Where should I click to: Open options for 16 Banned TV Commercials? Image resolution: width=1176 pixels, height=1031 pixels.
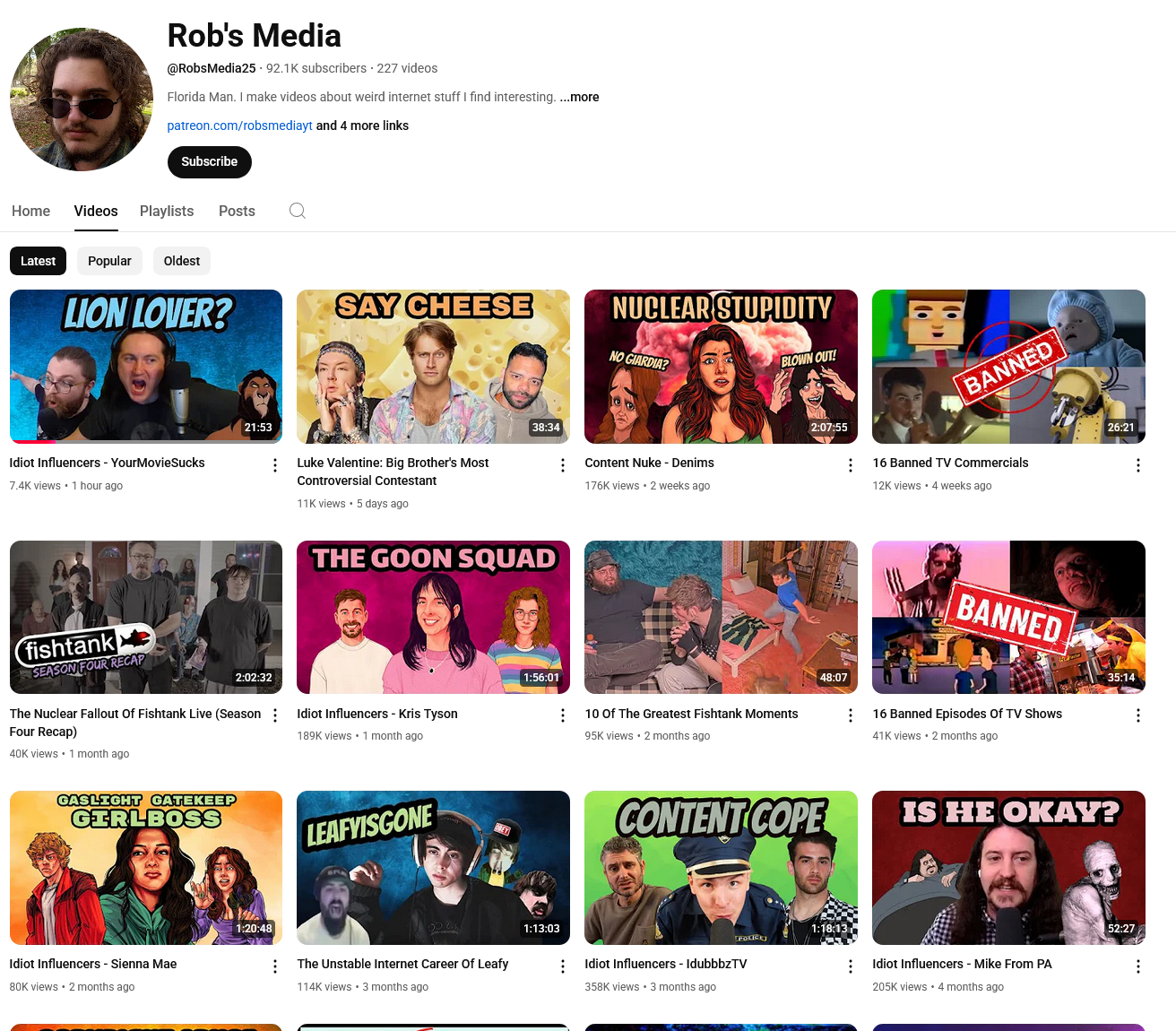(1138, 465)
